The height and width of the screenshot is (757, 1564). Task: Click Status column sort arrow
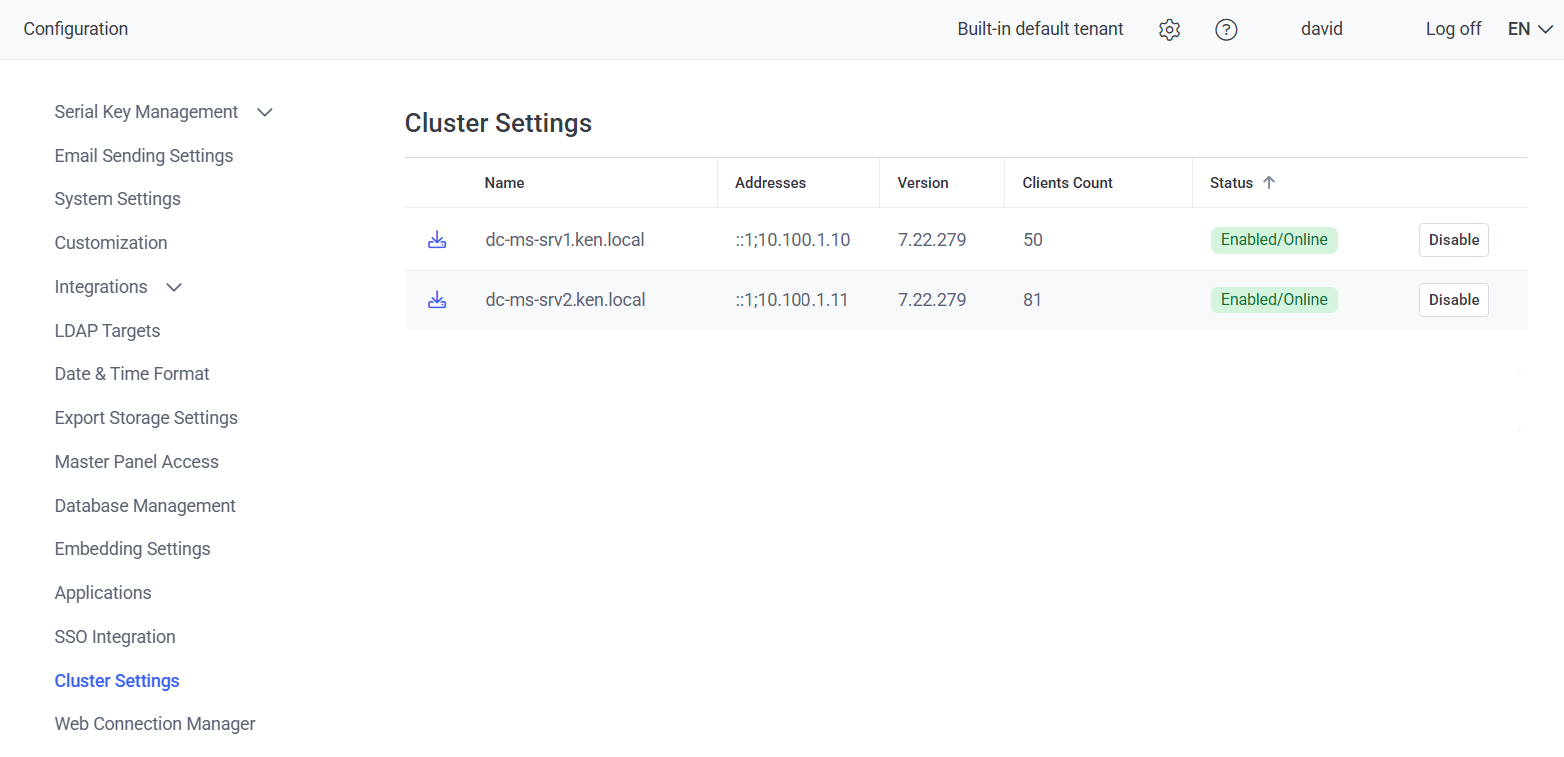(1269, 183)
